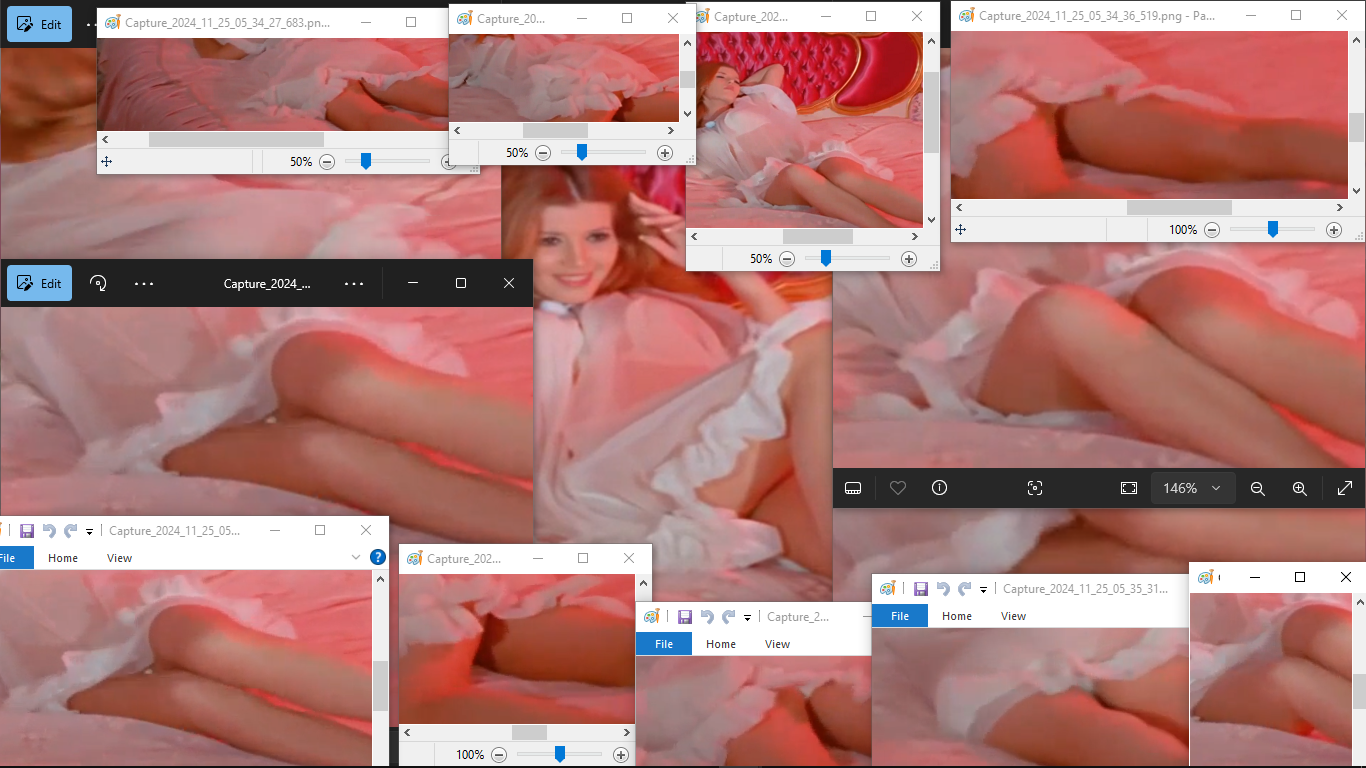Image resolution: width=1366 pixels, height=768 pixels.
Task: Expand the ribbon using chevron beside Help icon
Action: pyautogui.click(x=356, y=557)
